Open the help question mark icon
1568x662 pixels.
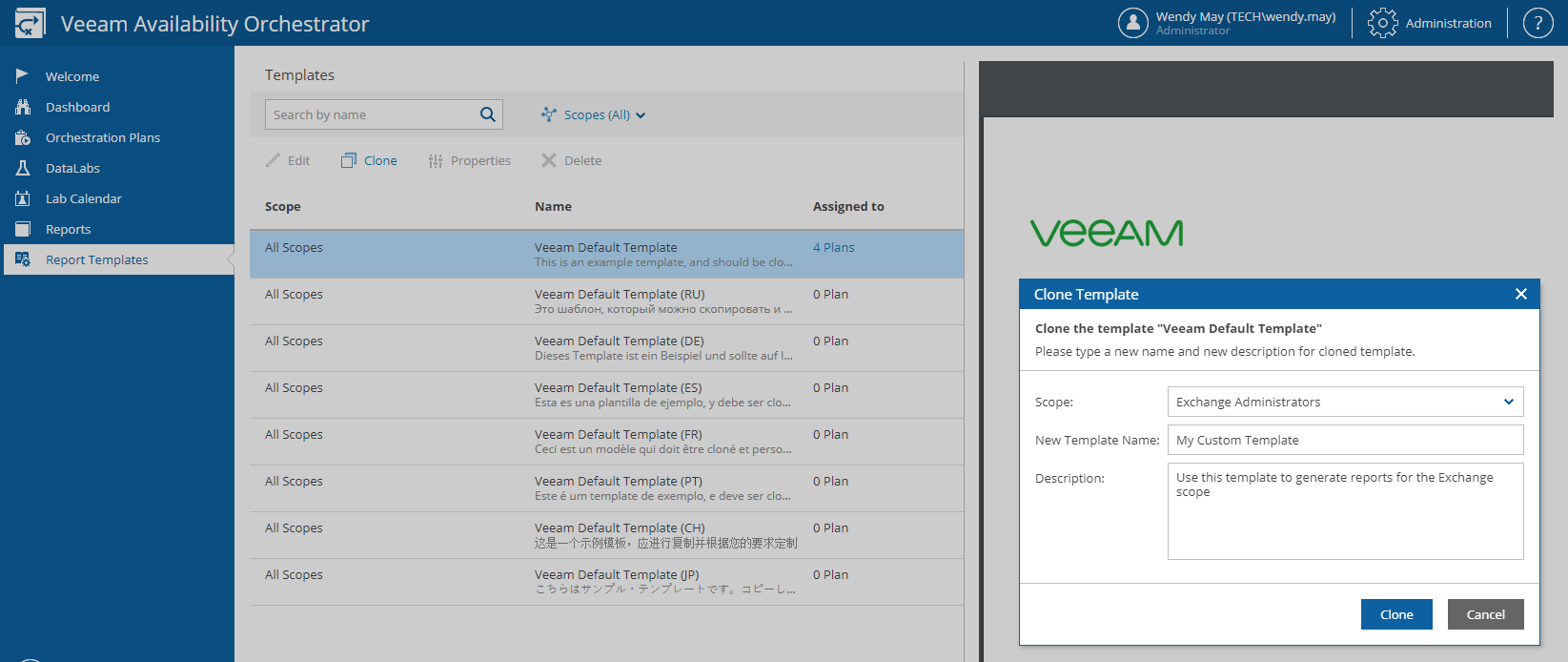(1538, 23)
